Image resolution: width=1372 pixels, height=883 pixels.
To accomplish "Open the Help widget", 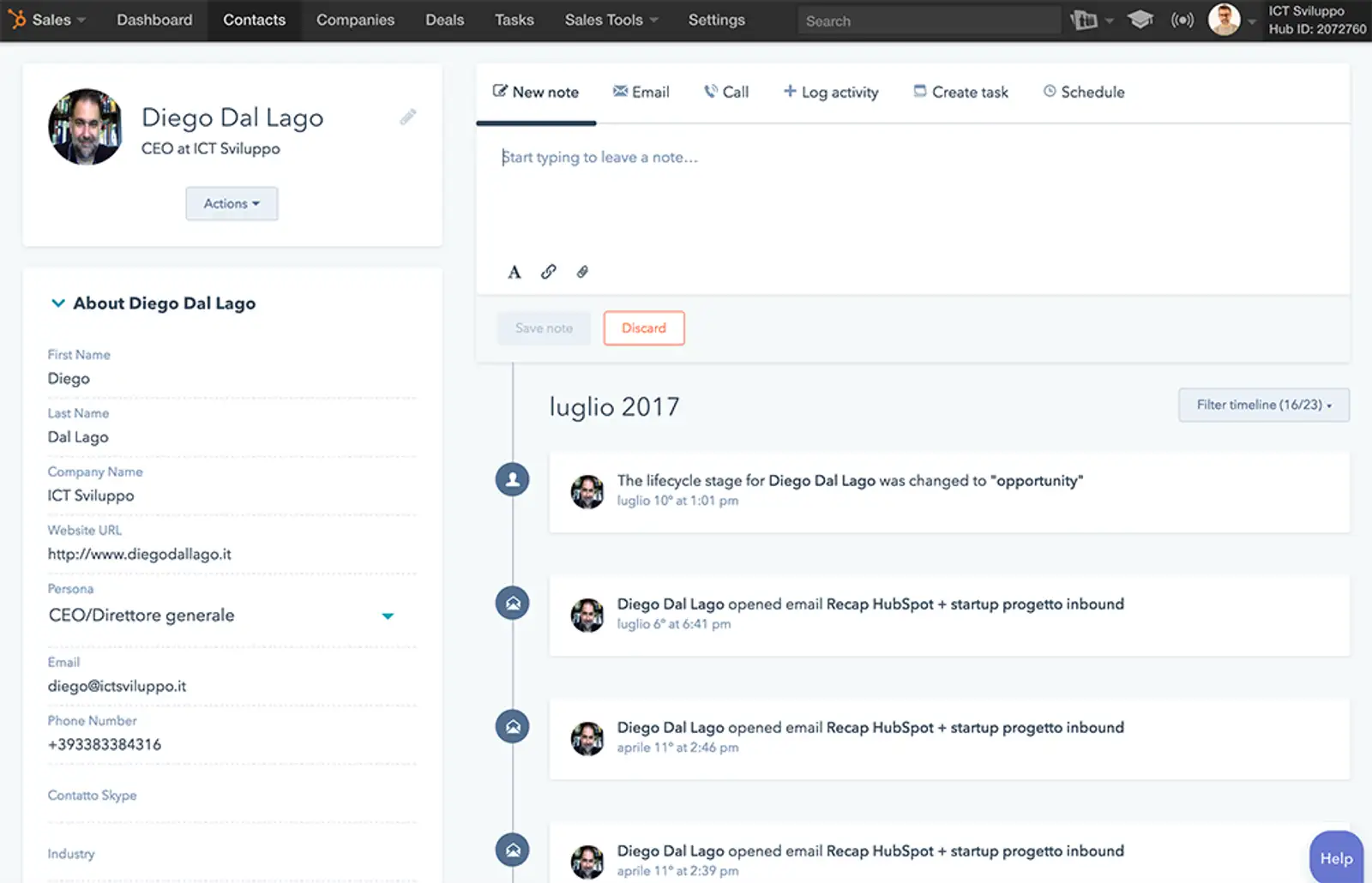I will 1336,857.
